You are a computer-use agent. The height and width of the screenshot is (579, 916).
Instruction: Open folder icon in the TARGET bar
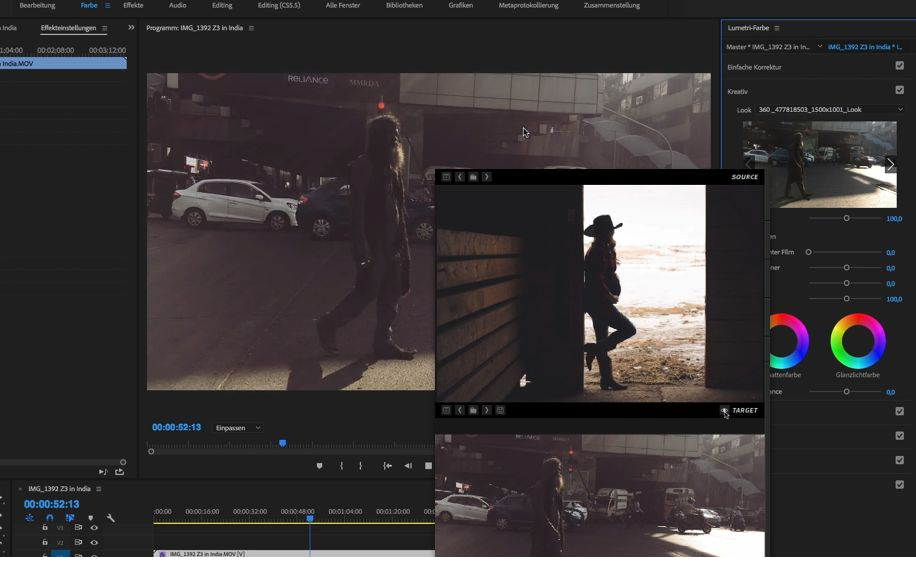pyautogui.click(x=473, y=410)
